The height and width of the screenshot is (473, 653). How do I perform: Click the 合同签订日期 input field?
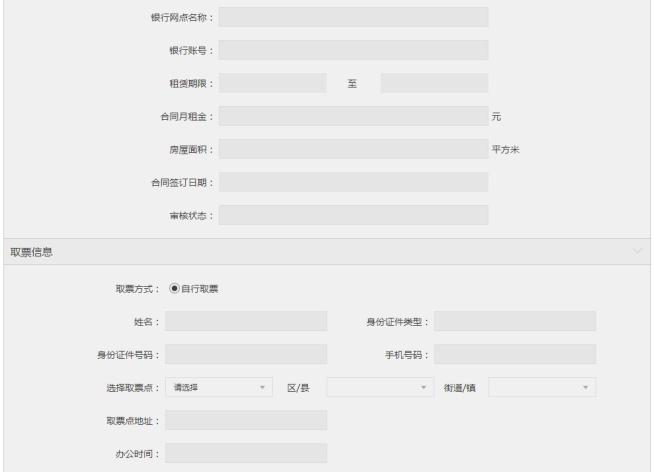[x=354, y=182]
